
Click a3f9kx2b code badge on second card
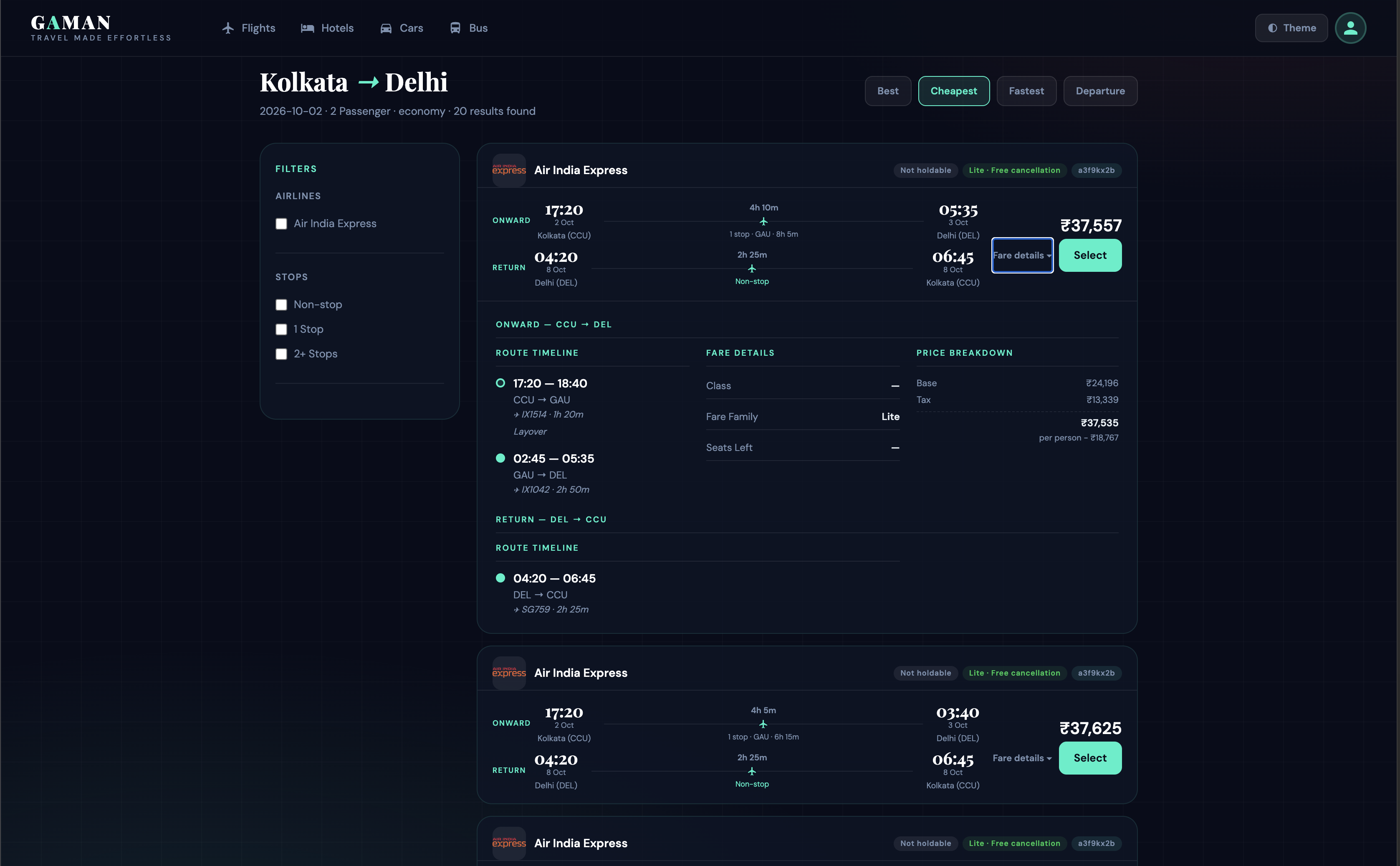click(1096, 673)
